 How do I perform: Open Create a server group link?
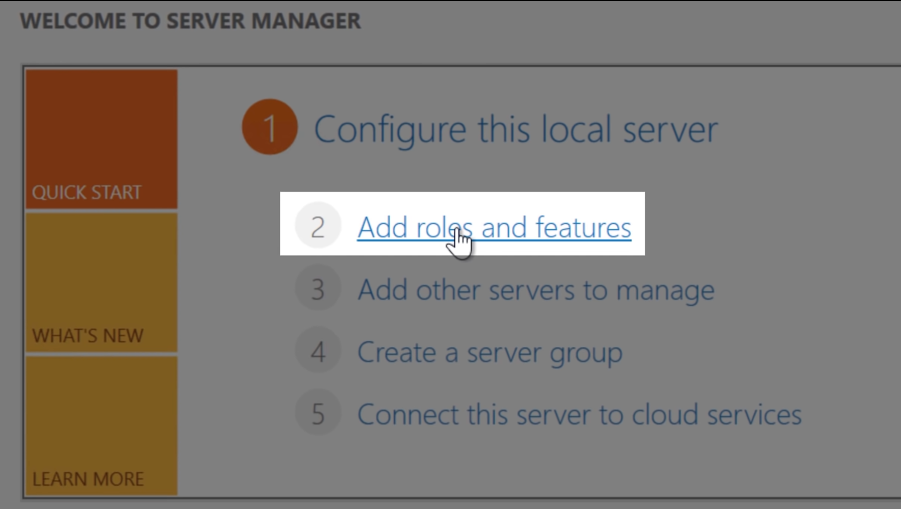pos(490,352)
